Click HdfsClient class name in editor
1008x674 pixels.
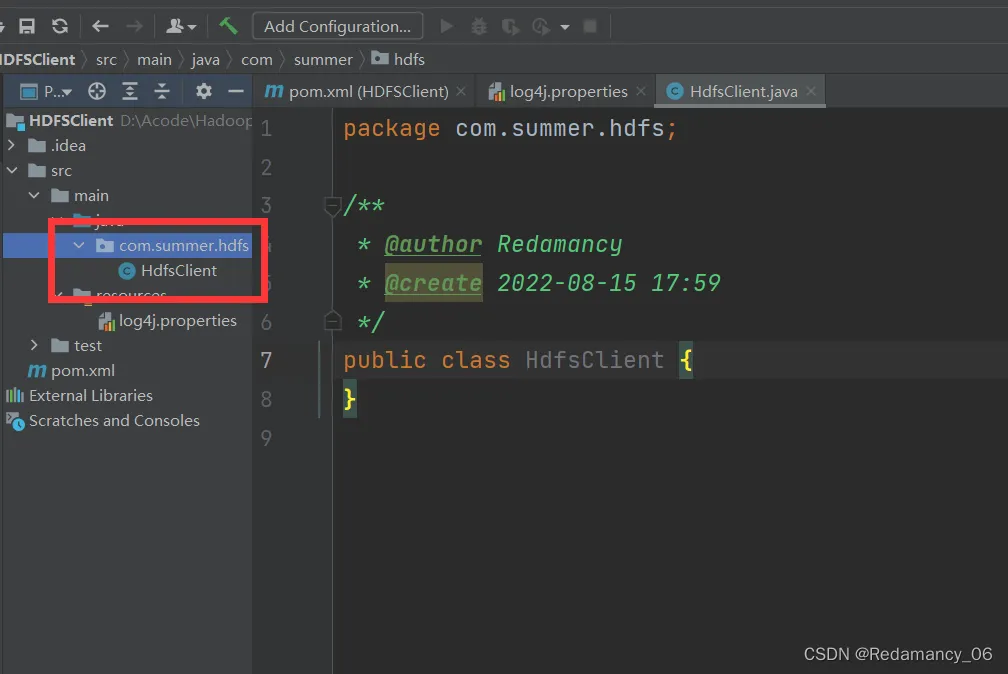595,360
